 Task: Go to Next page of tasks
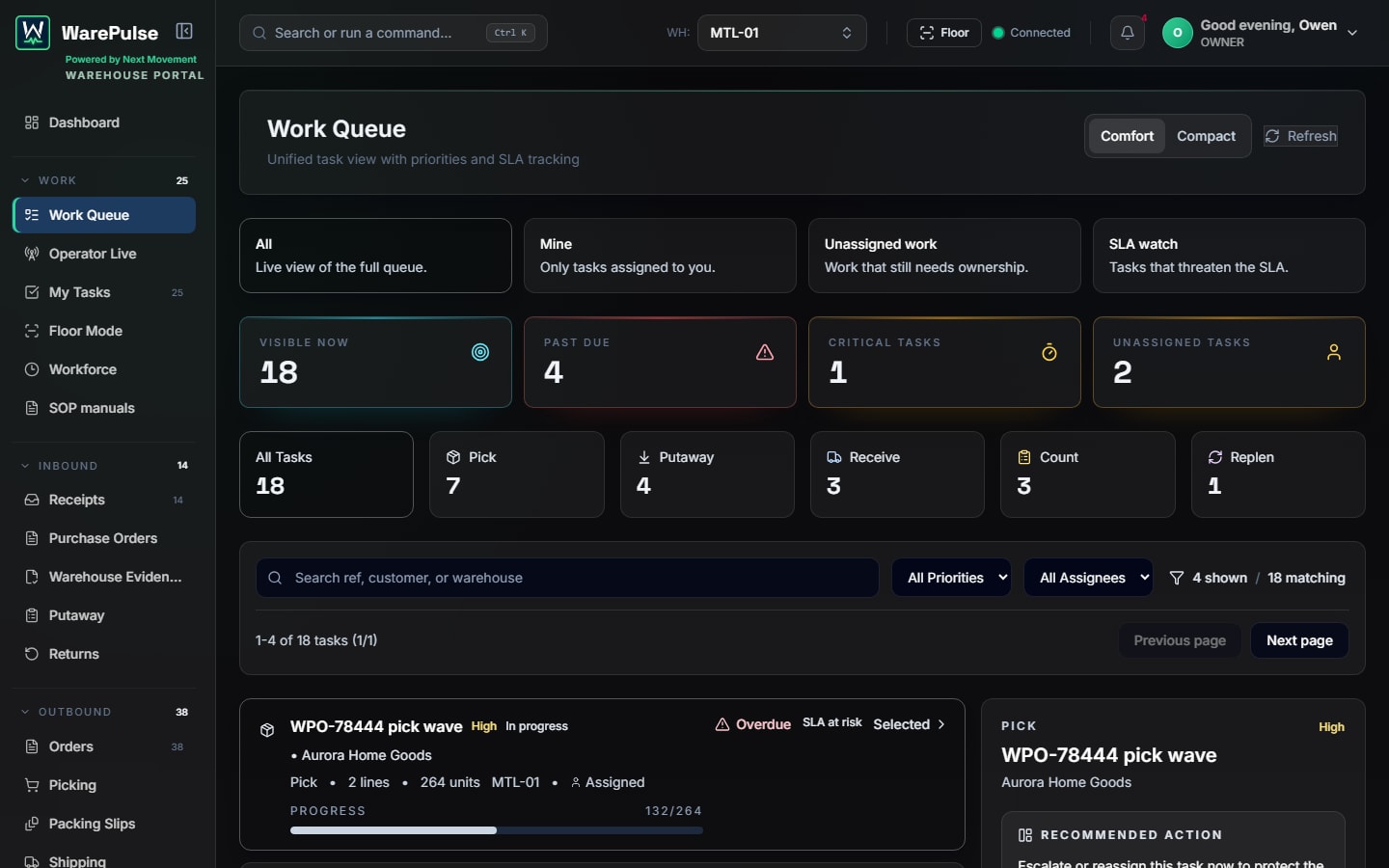pos(1299,640)
